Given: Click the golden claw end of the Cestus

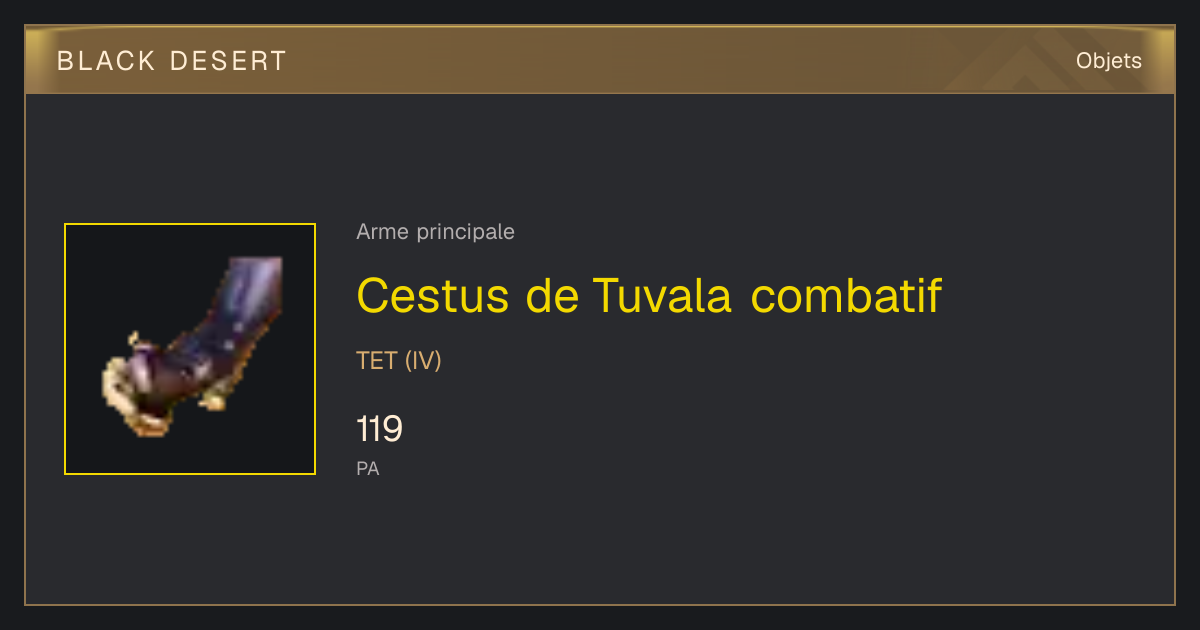Looking at the screenshot, I should pos(135,395).
